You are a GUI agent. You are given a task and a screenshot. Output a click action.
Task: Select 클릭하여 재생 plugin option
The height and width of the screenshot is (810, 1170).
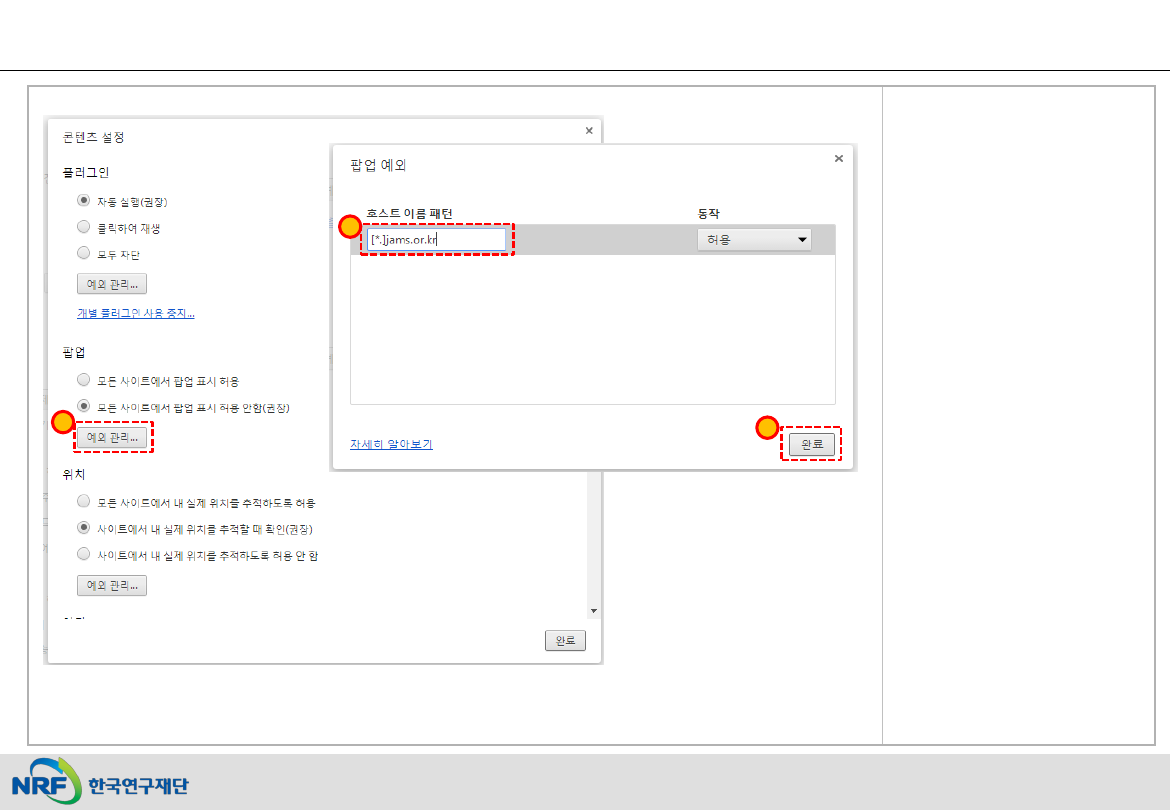84,228
